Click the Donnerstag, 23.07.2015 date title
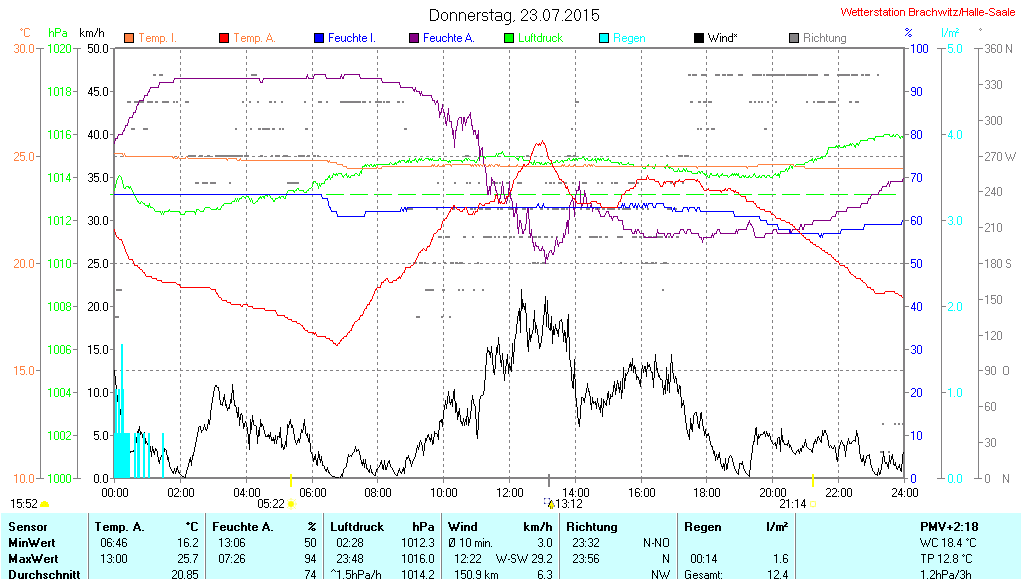The width and height of the screenshot is (1021, 579). (x=514, y=15)
